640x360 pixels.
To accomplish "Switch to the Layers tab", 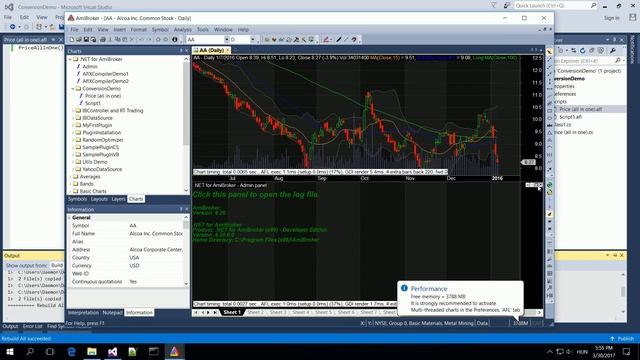I will pyautogui.click(x=118, y=199).
